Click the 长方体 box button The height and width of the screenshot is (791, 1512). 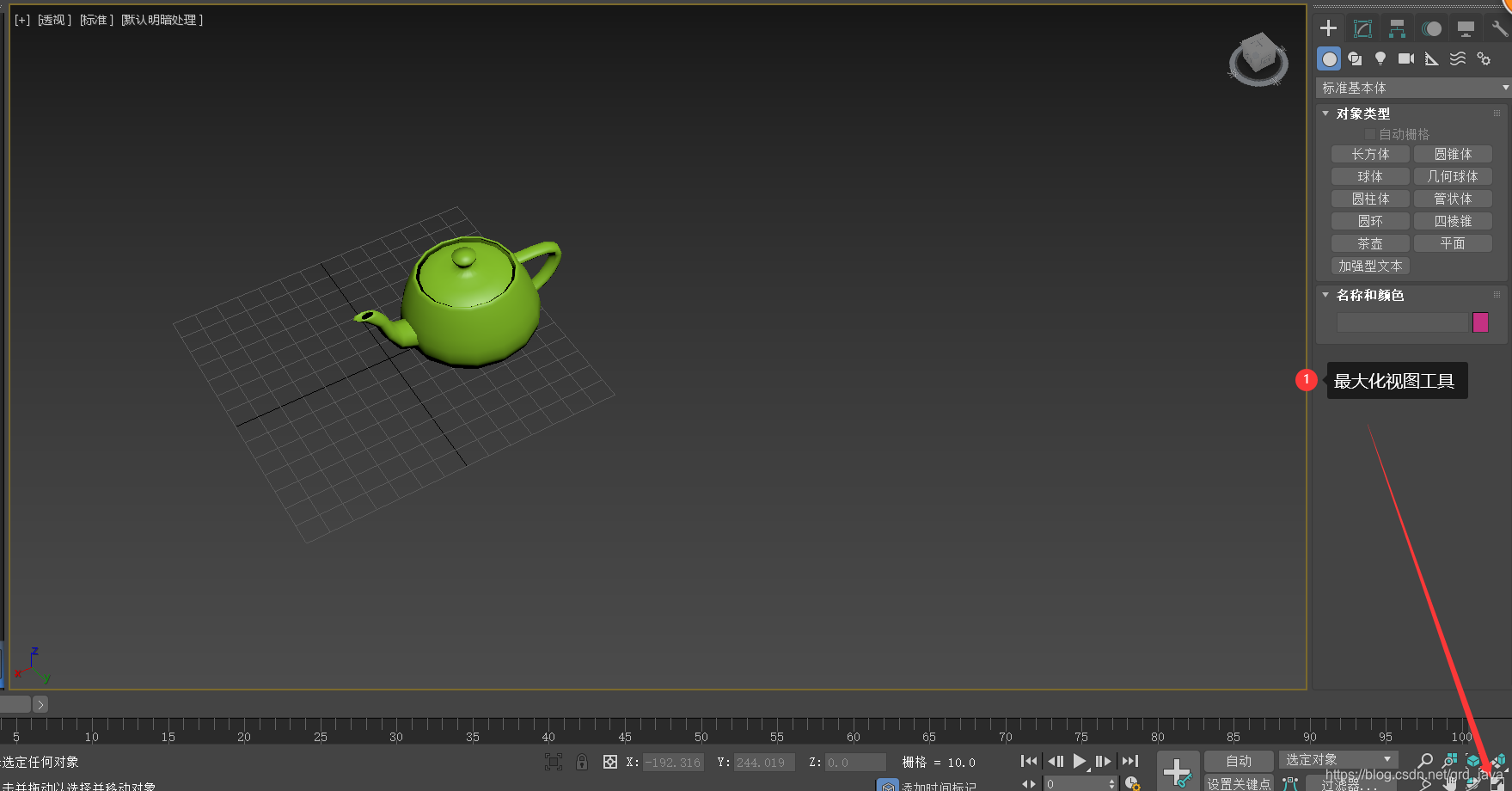click(x=1370, y=154)
